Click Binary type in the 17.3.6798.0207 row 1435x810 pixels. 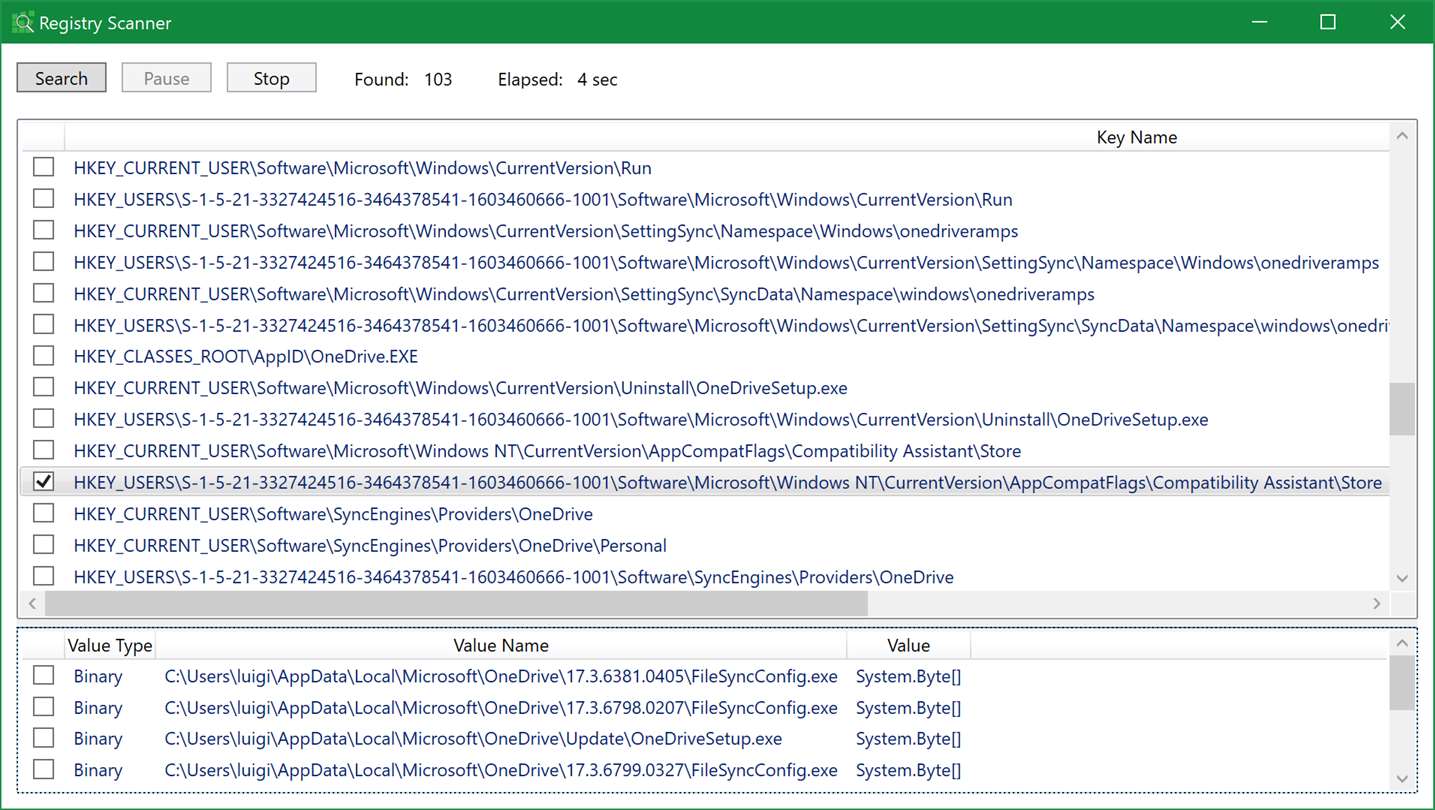pyautogui.click(x=98, y=708)
